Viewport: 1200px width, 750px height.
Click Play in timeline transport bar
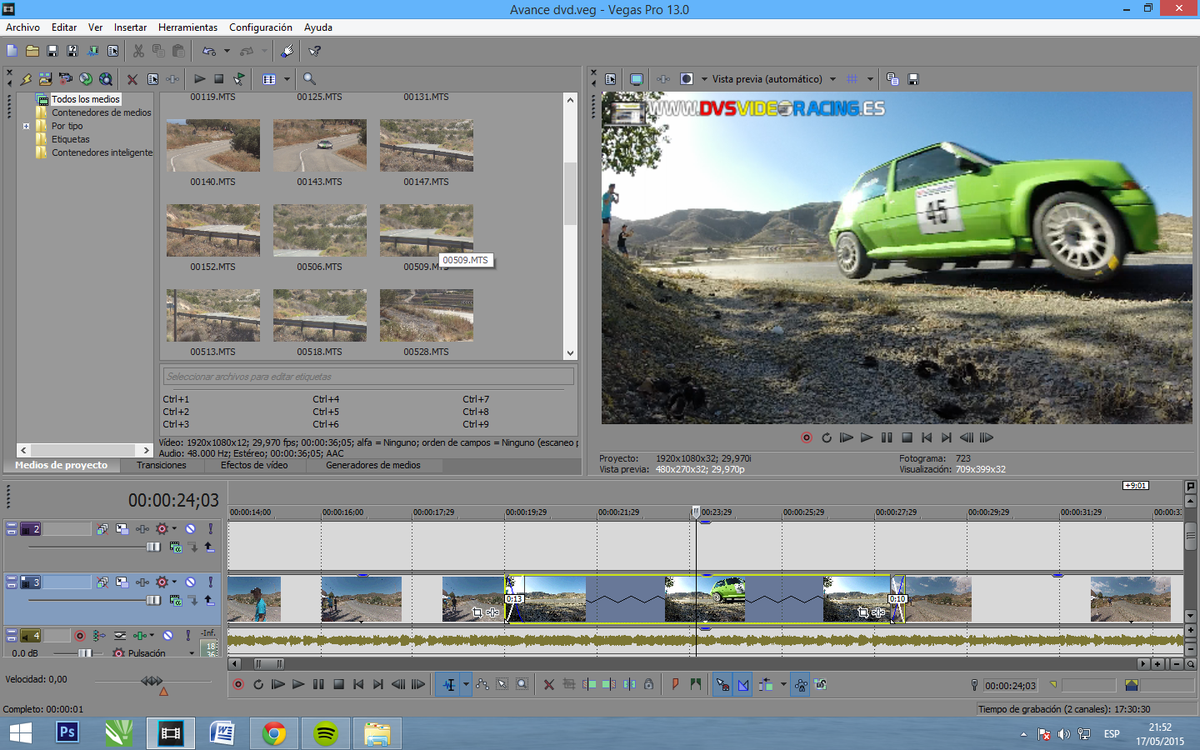click(298, 685)
